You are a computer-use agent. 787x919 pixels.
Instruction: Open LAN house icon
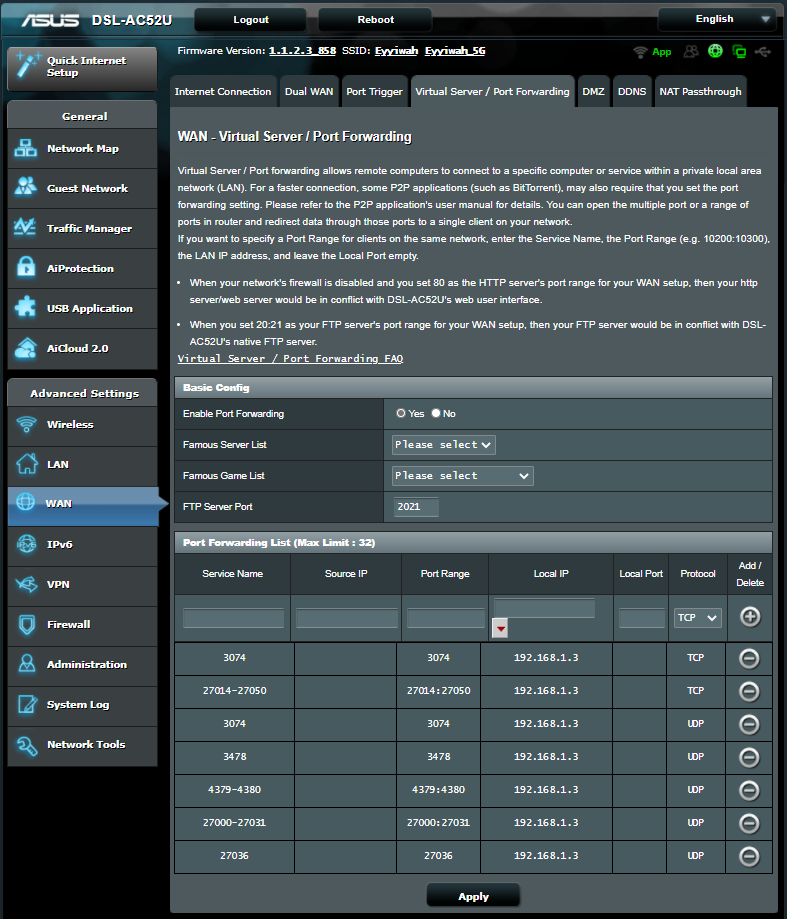tap(26, 464)
